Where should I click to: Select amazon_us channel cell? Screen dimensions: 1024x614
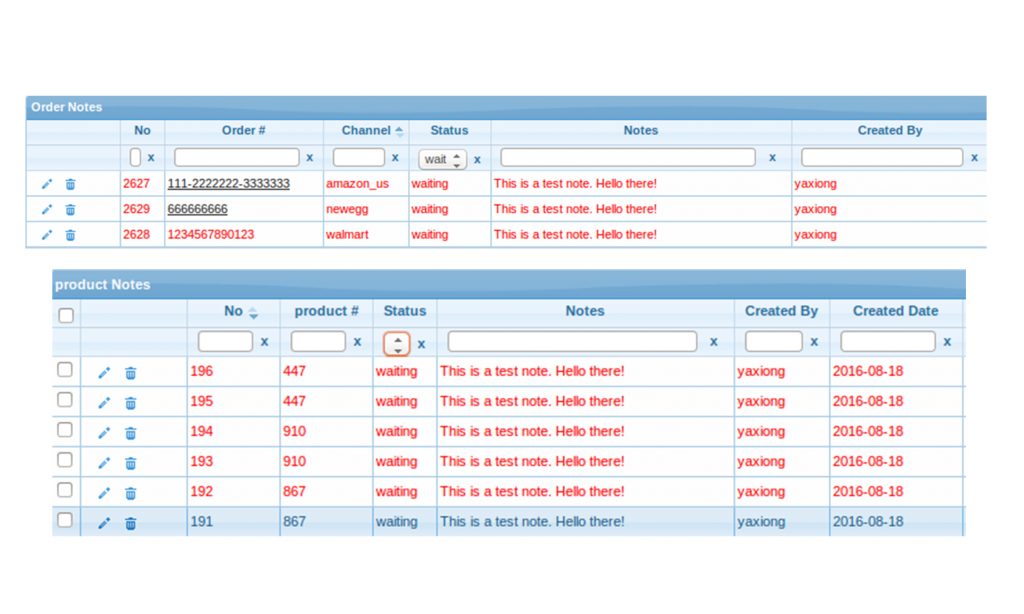[x=357, y=184]
